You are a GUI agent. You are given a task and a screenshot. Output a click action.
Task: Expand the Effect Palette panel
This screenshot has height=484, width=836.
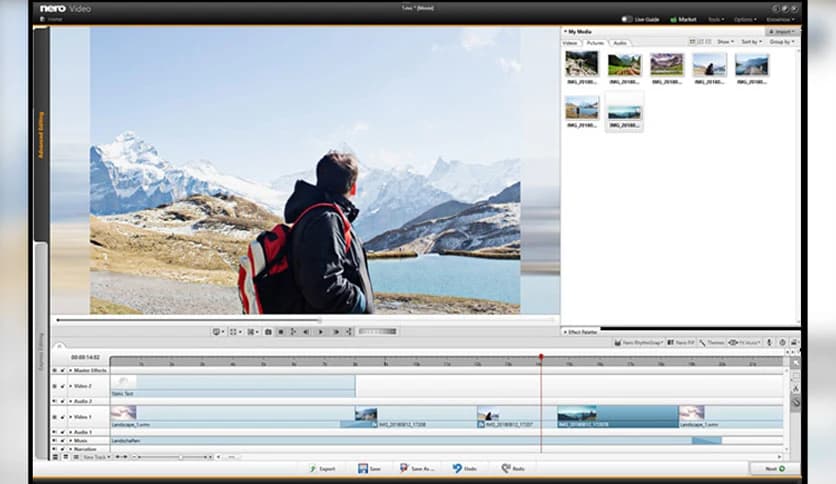click(565, 332)
